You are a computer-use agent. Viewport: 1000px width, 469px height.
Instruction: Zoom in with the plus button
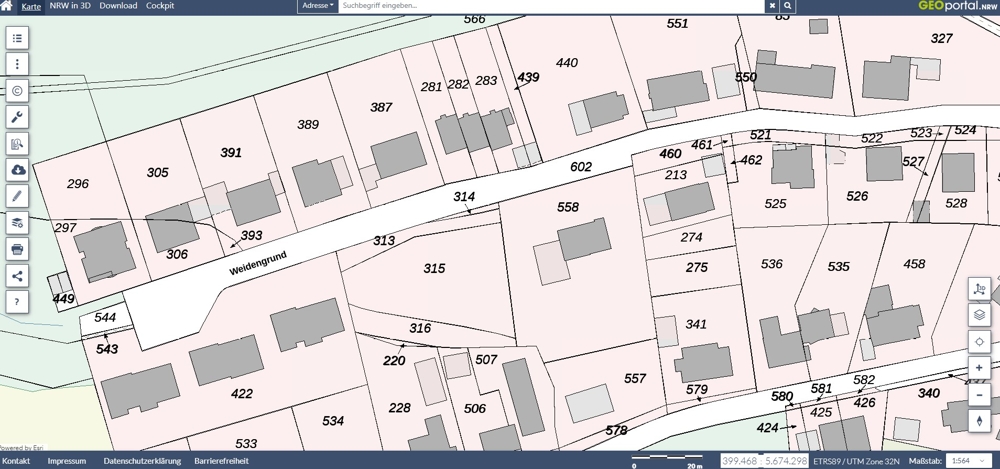tap(980, 368)
